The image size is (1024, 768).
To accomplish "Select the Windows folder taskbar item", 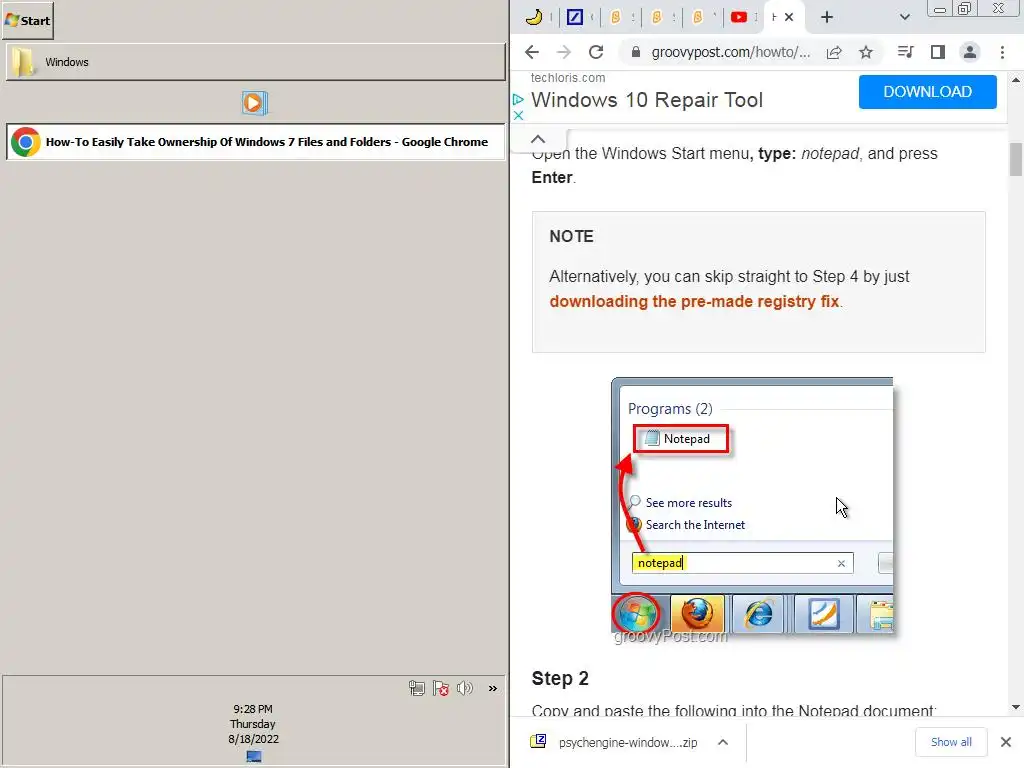I will pos(255,62).
